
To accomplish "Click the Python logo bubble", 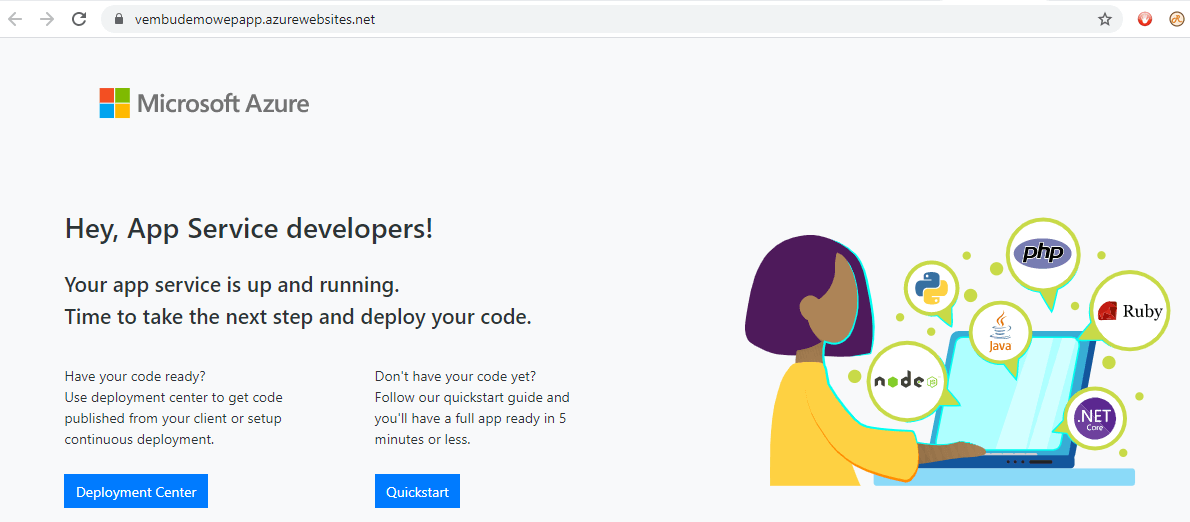I will tap(931, 288).
